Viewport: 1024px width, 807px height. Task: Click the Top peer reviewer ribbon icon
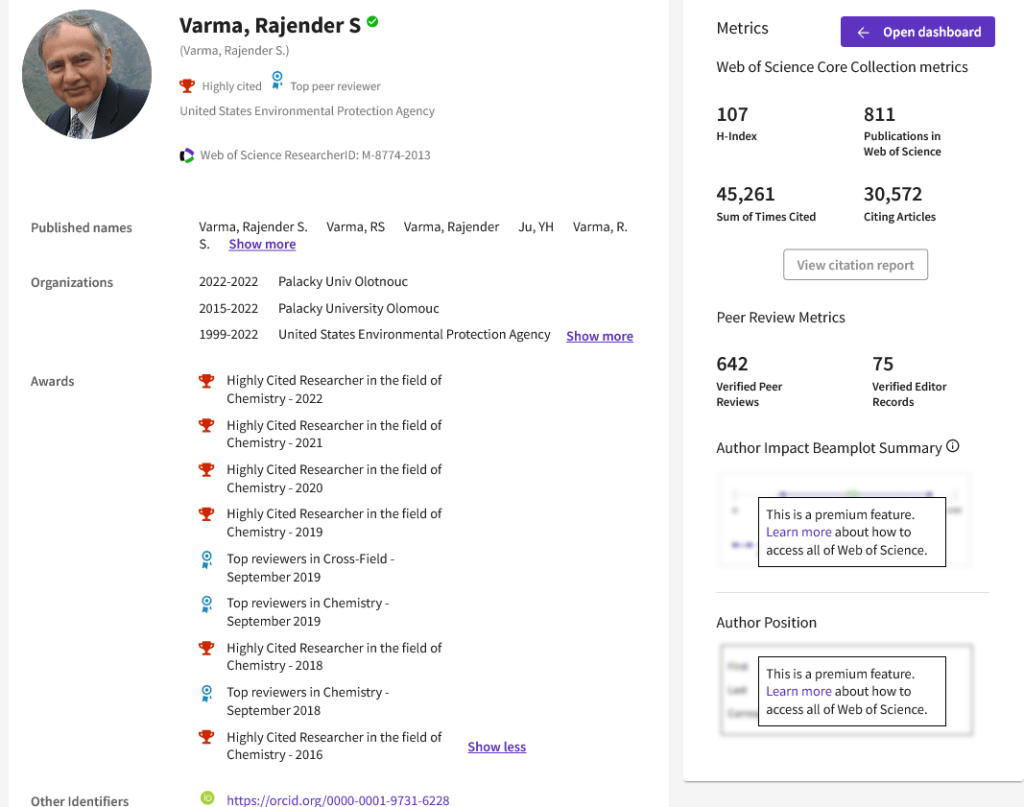[277, 81]
